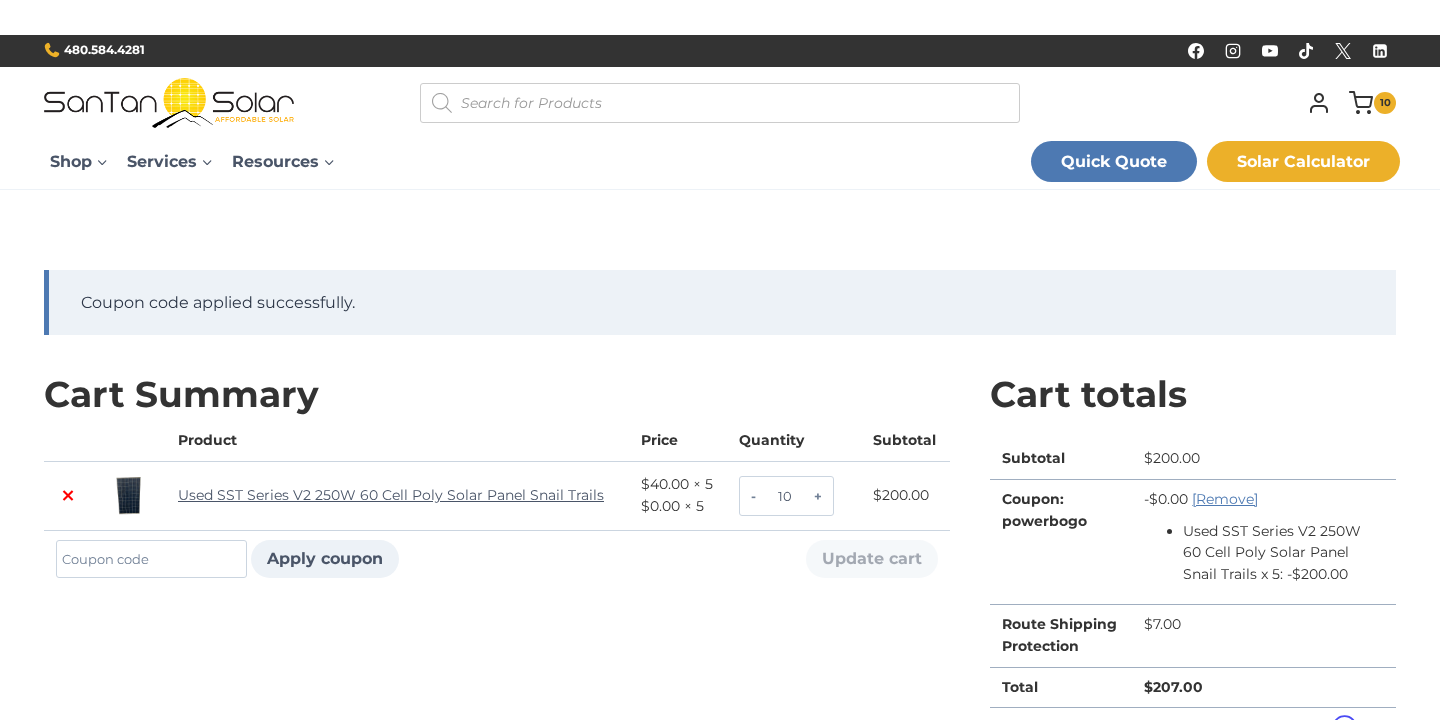Call number 480.584.4281 link
1440x720 pixels.
(x=104, y=50)
